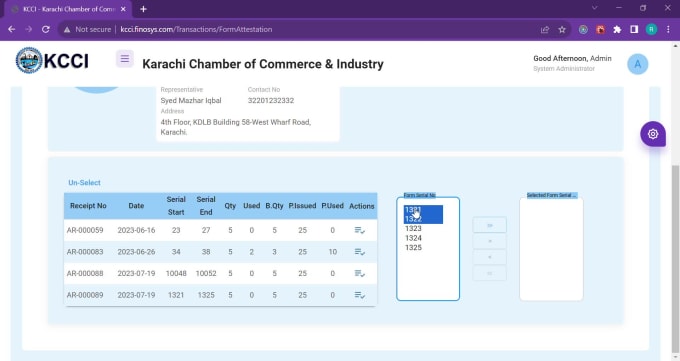This screenshot has height=361, width=680.
Task: Click the Admin avatar circle
Action: (638, 64)
